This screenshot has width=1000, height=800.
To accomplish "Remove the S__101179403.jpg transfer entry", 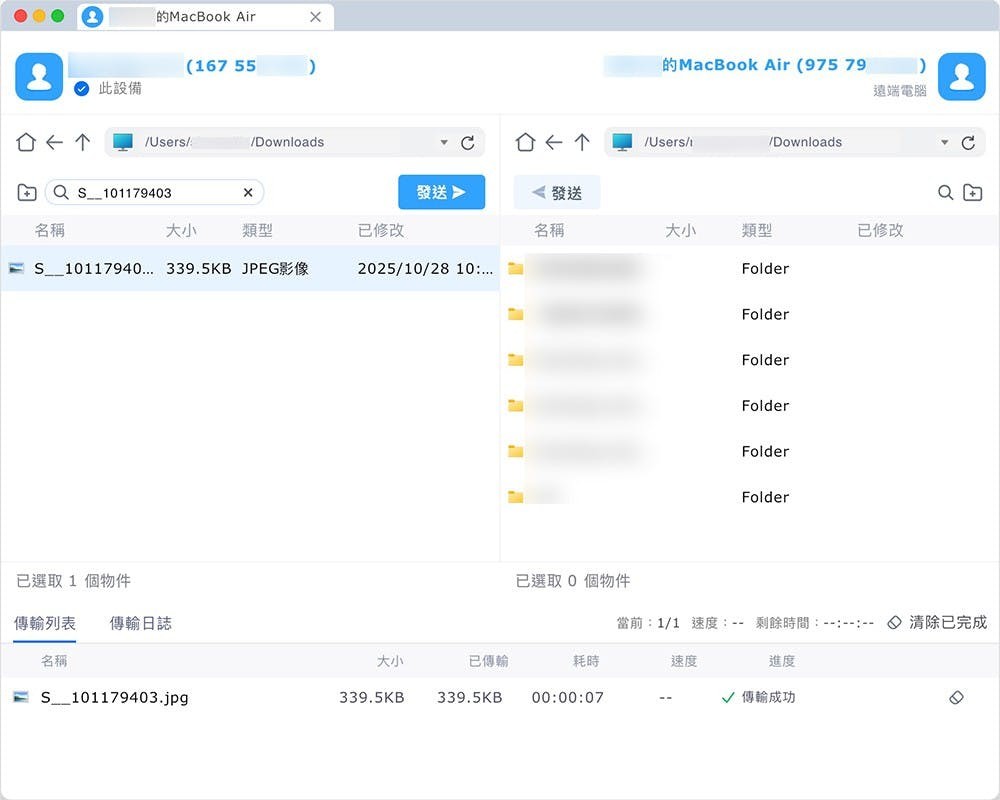I will (956, 697).
